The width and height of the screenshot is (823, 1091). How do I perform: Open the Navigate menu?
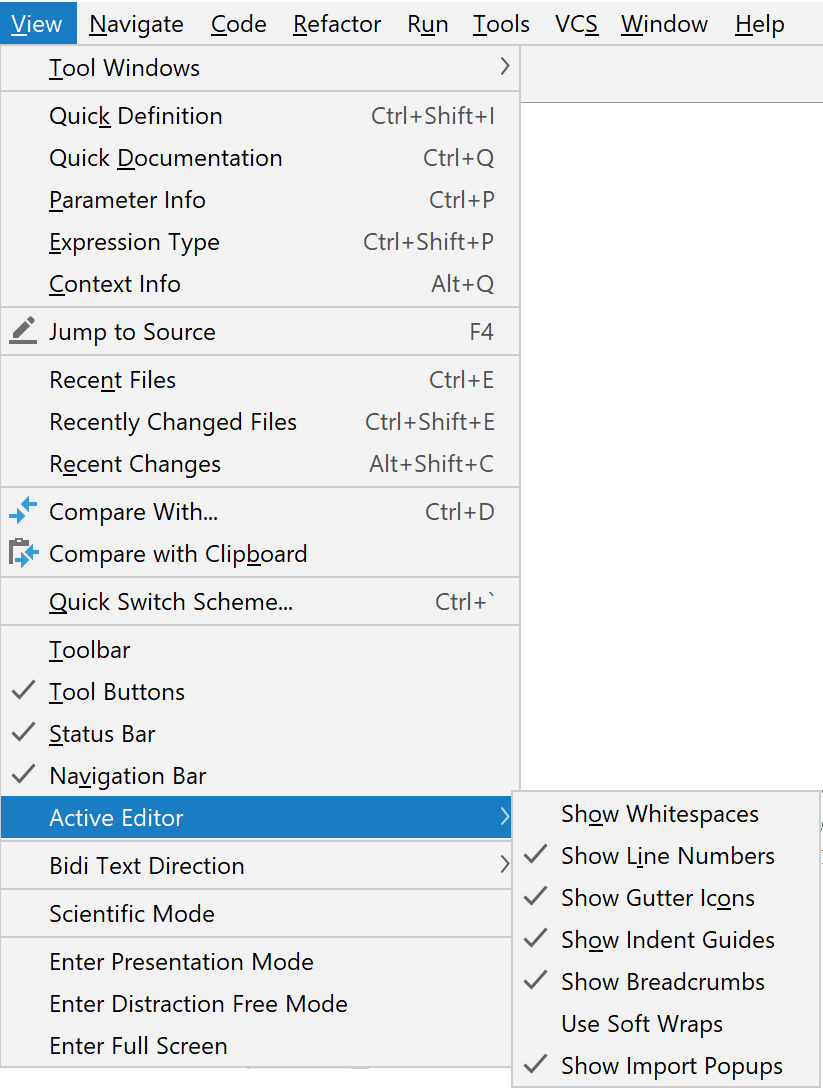136,24
